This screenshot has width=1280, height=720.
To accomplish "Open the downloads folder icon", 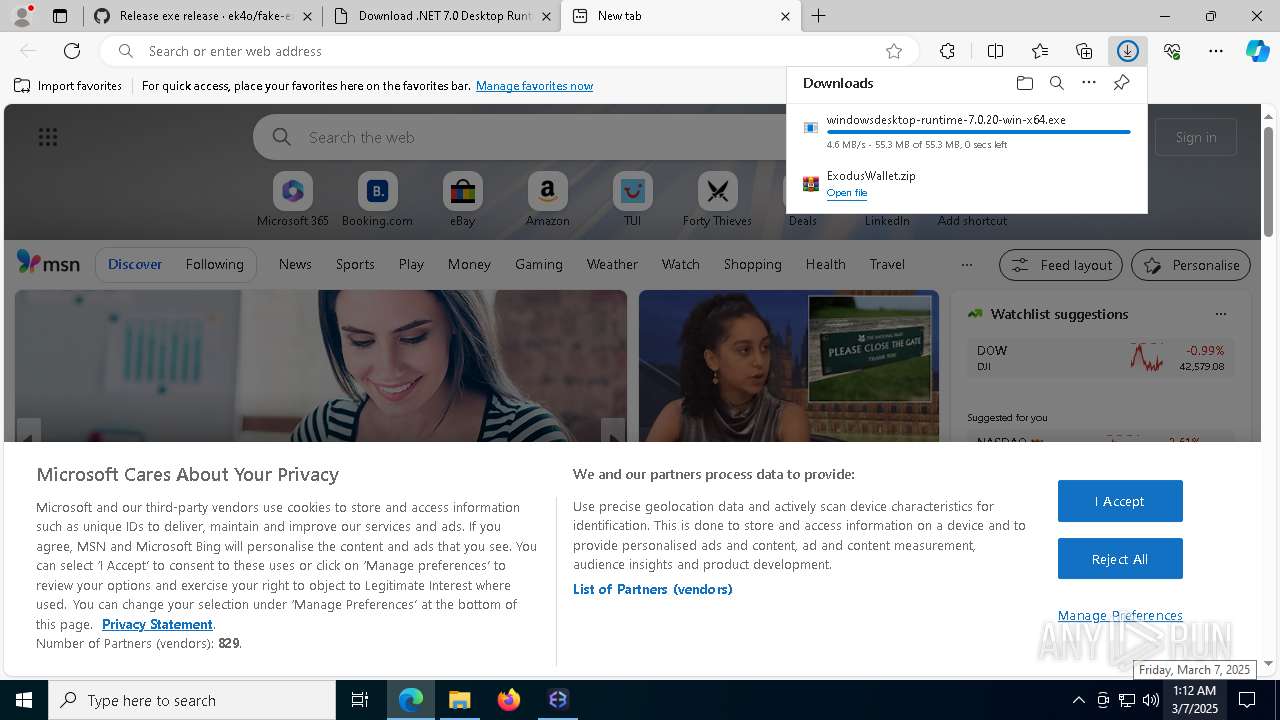I will [x=1024, y=83].
